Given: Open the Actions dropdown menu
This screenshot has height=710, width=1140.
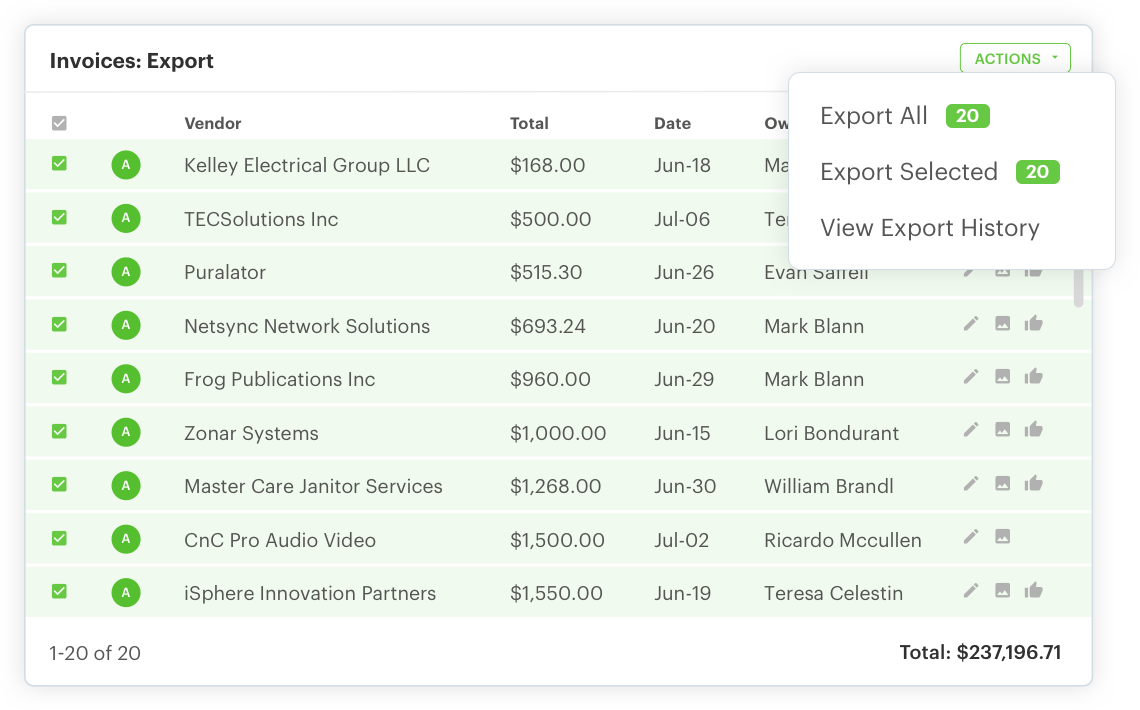Looking at the screenshot, I should (x=1015, y=58).
